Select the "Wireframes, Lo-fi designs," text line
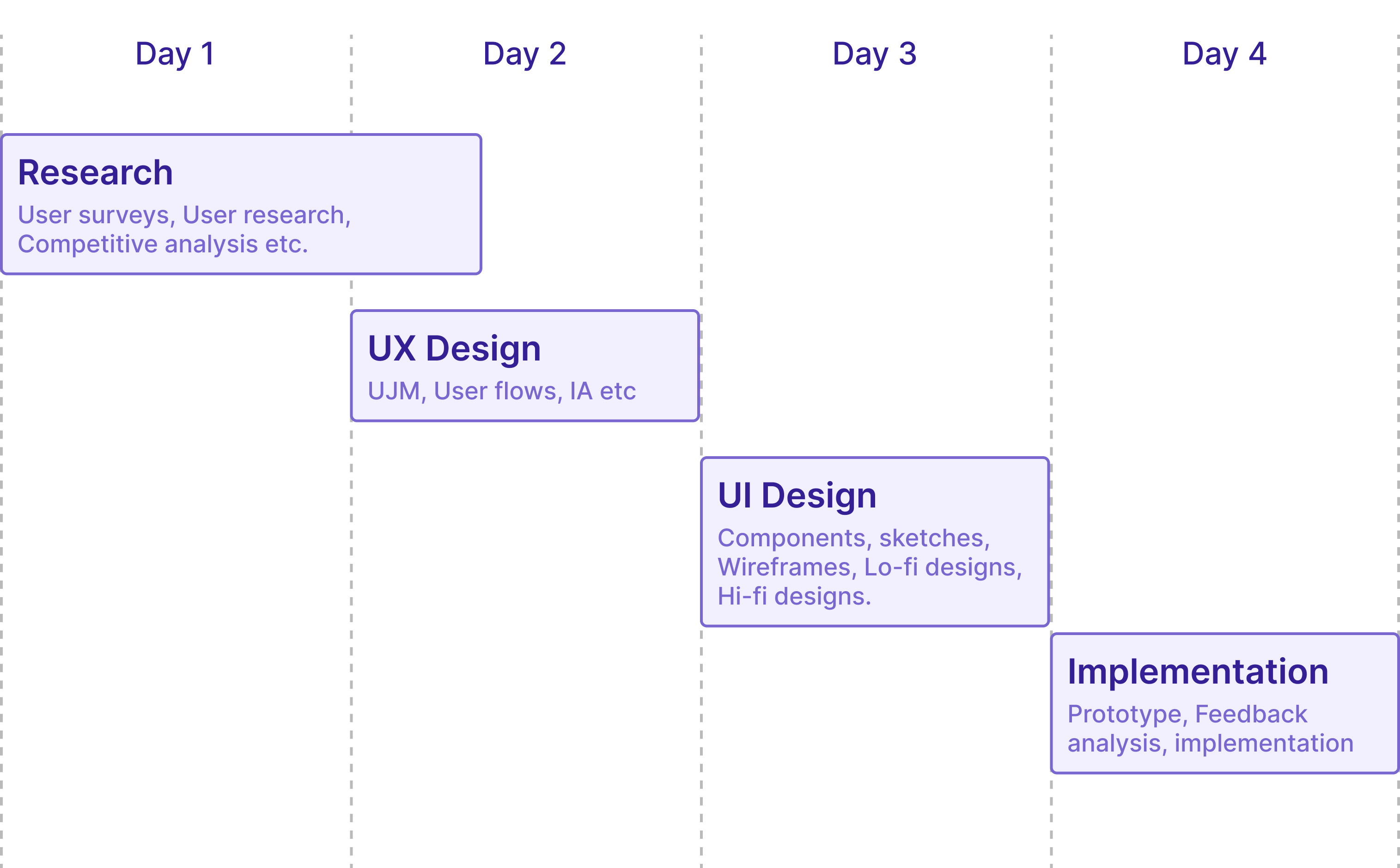The height and width of the screenshot is (868, 1400). [x=870, y=567]
